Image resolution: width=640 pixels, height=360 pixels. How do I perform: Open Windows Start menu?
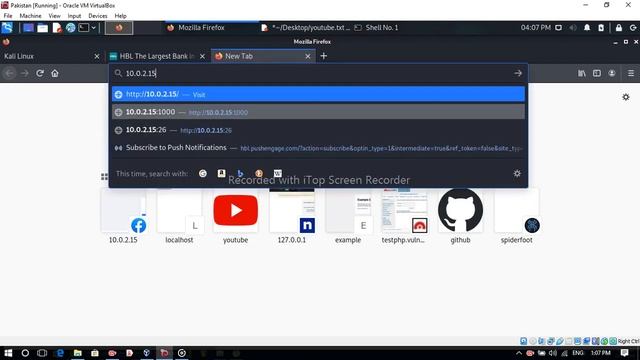point(8,353)
